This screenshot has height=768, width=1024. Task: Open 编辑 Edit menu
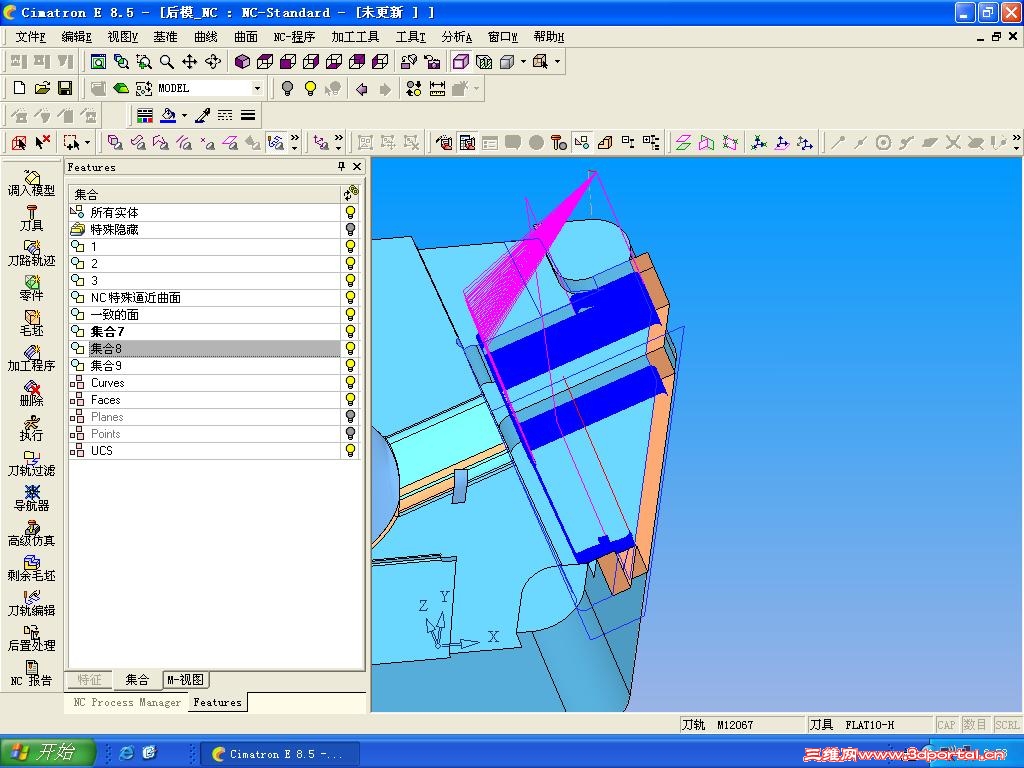76,37
